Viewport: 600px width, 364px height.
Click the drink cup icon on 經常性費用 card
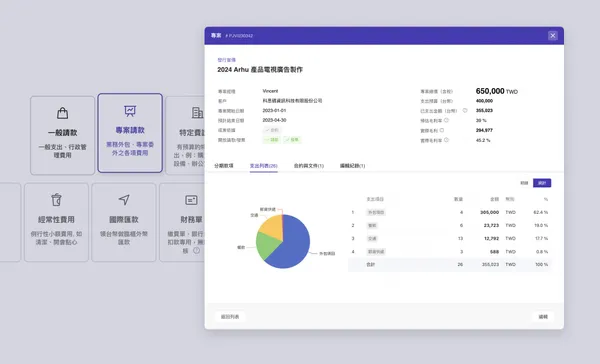tap(56, 199)
